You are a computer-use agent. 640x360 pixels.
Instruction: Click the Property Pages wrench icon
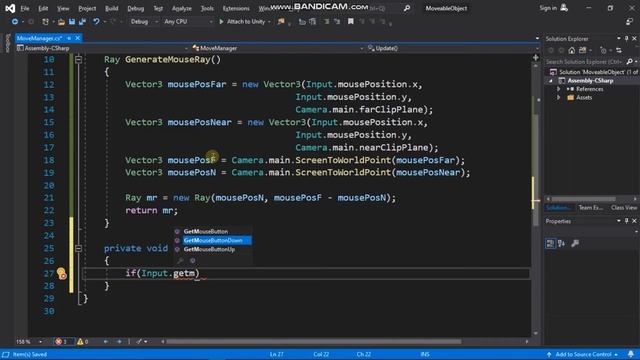click(x=575, y=244)
